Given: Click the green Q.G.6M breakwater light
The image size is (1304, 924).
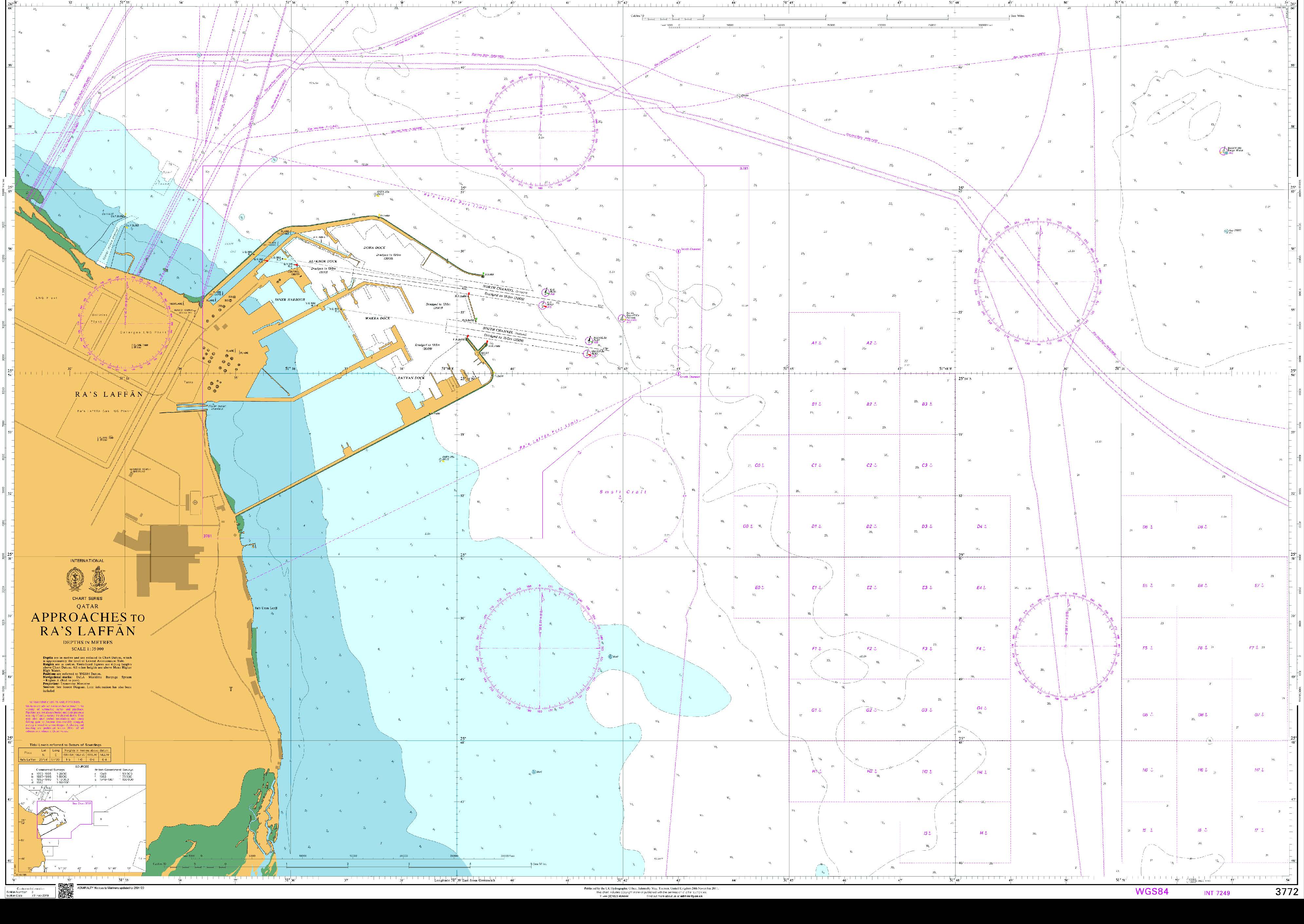Looking at the screenshot, I should [x=483, y=274].
